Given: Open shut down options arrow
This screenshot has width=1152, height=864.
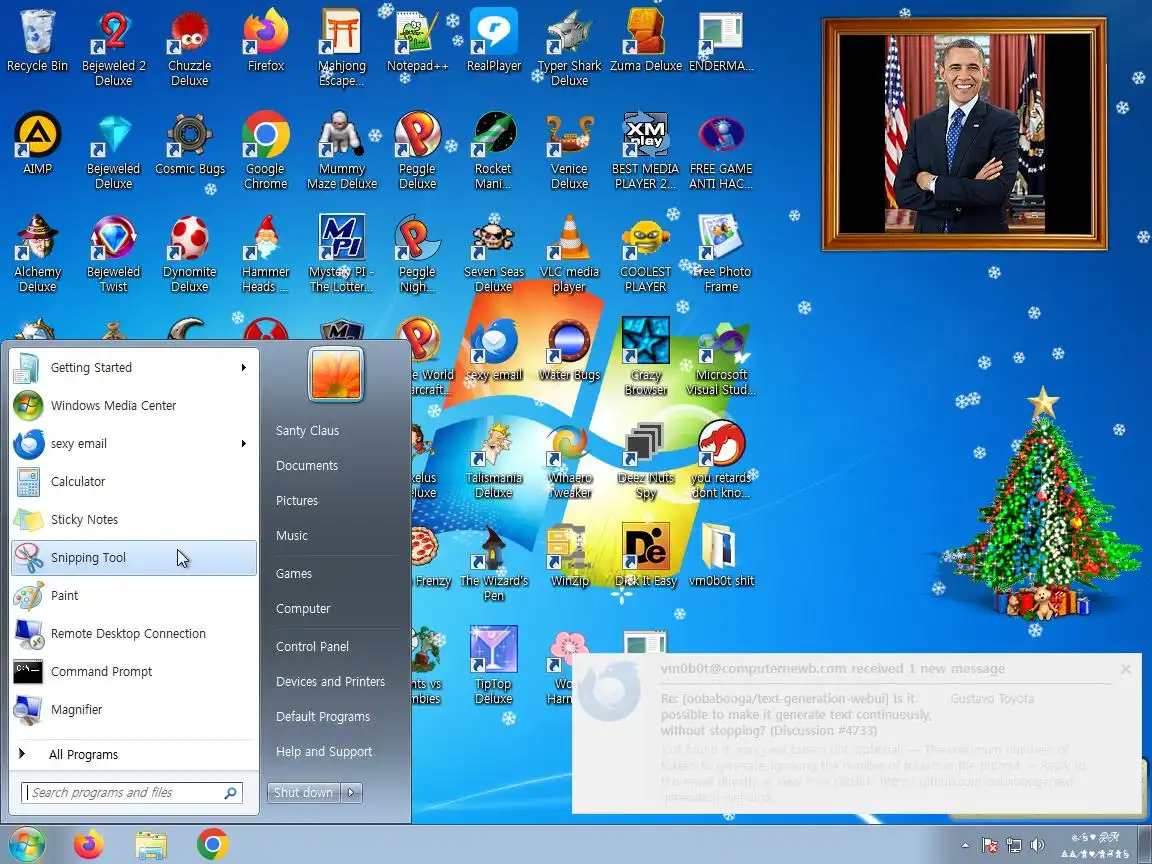Looking at the screenshot, I should 351,792.
